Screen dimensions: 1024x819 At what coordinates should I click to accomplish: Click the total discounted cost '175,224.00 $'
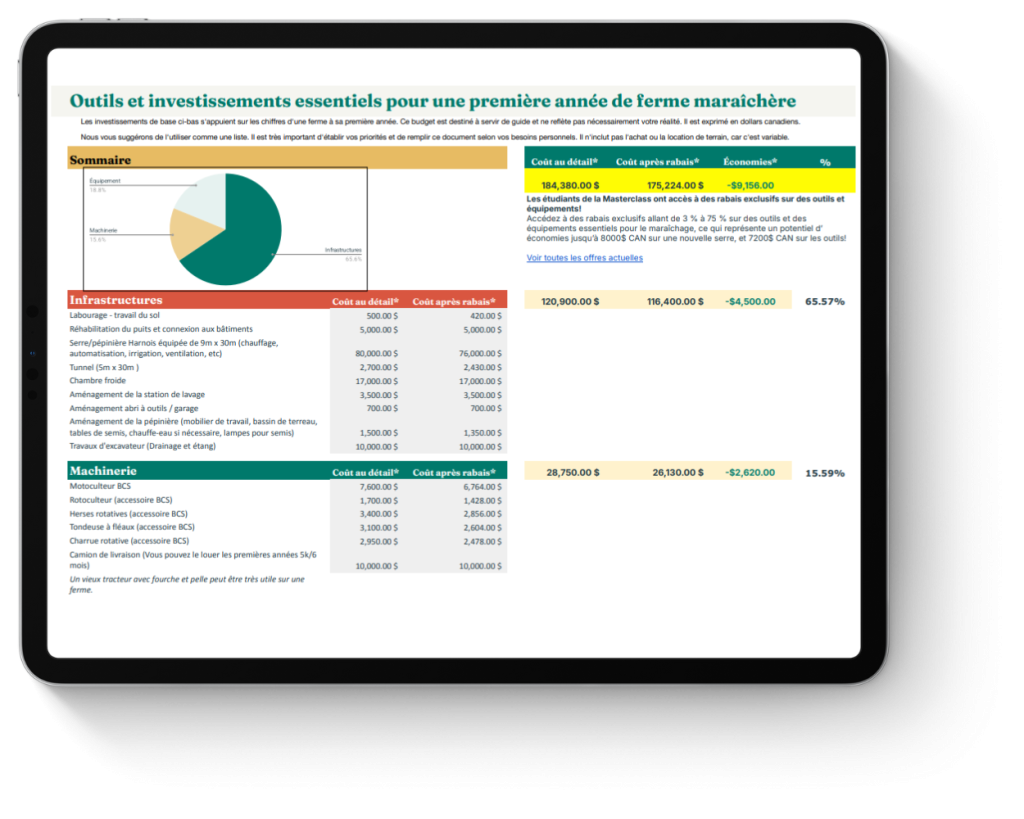pyautogui.click(x=675, y=185)
